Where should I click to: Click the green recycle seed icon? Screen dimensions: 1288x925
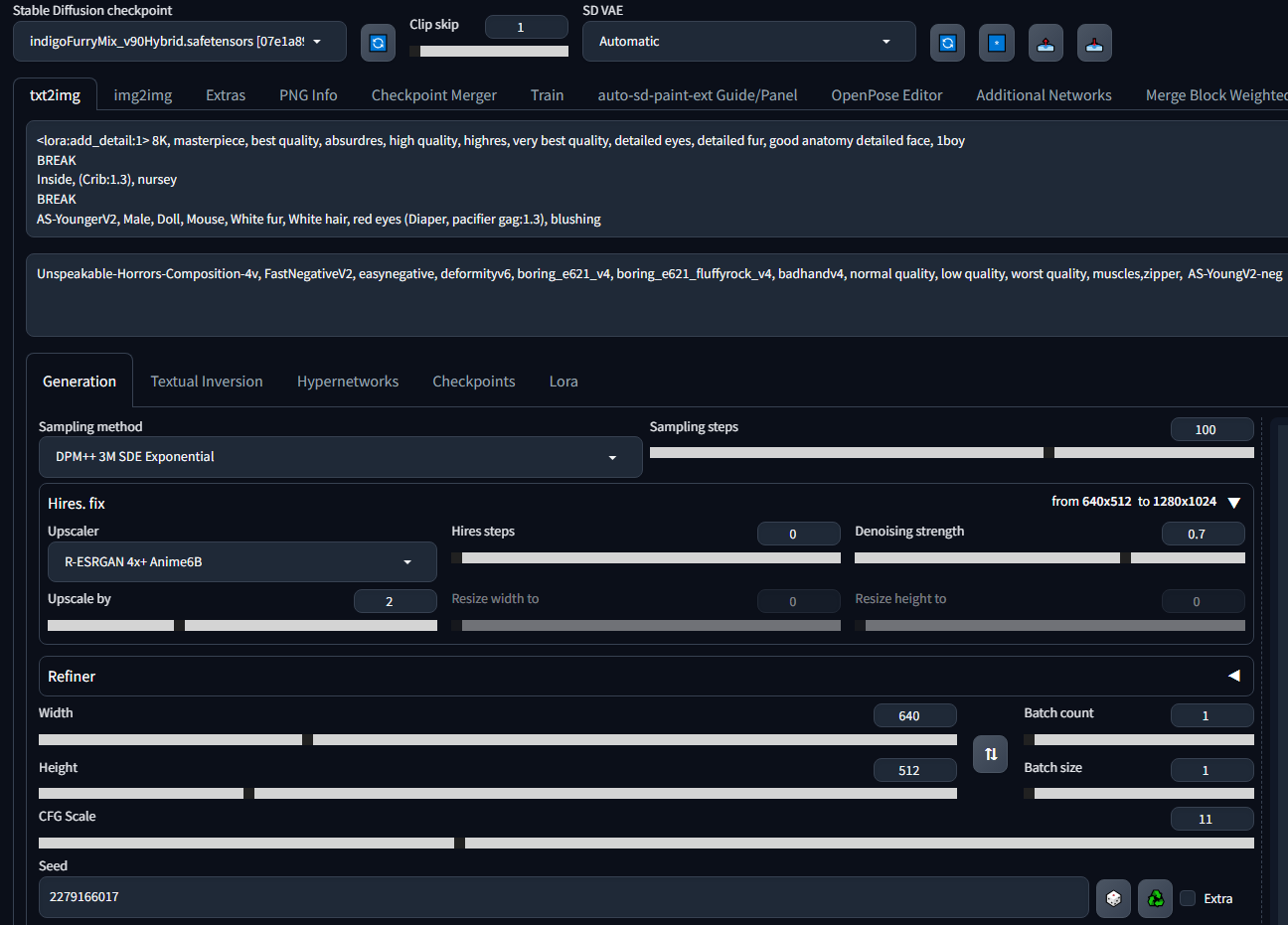pyautogui.click(x=1155, y=898)
